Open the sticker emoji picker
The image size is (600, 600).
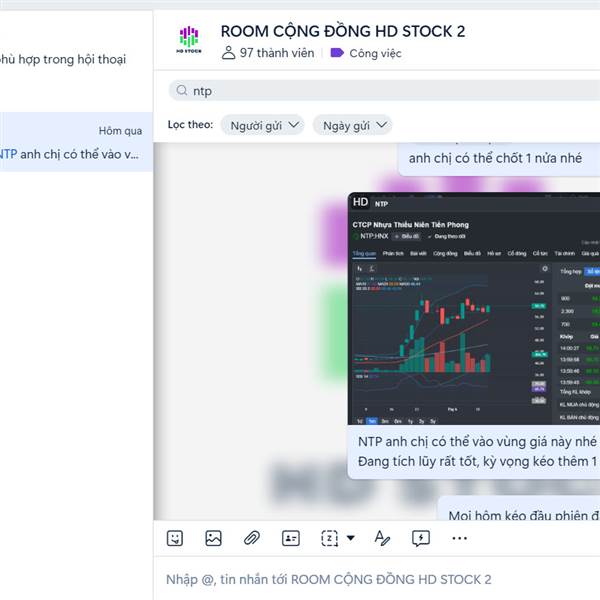pos(175,538)
